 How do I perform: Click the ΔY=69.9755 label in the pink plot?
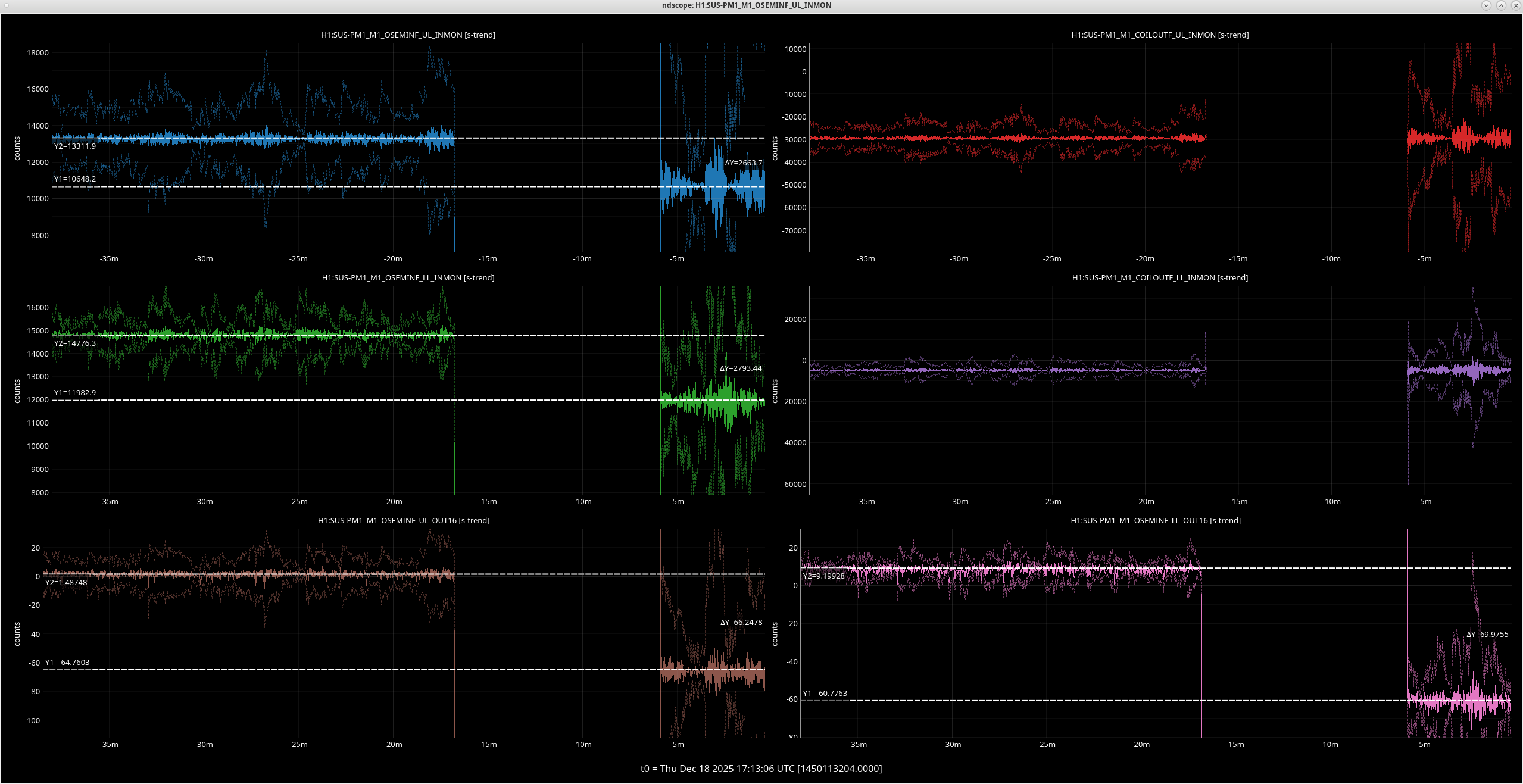tap(1487, 634)
